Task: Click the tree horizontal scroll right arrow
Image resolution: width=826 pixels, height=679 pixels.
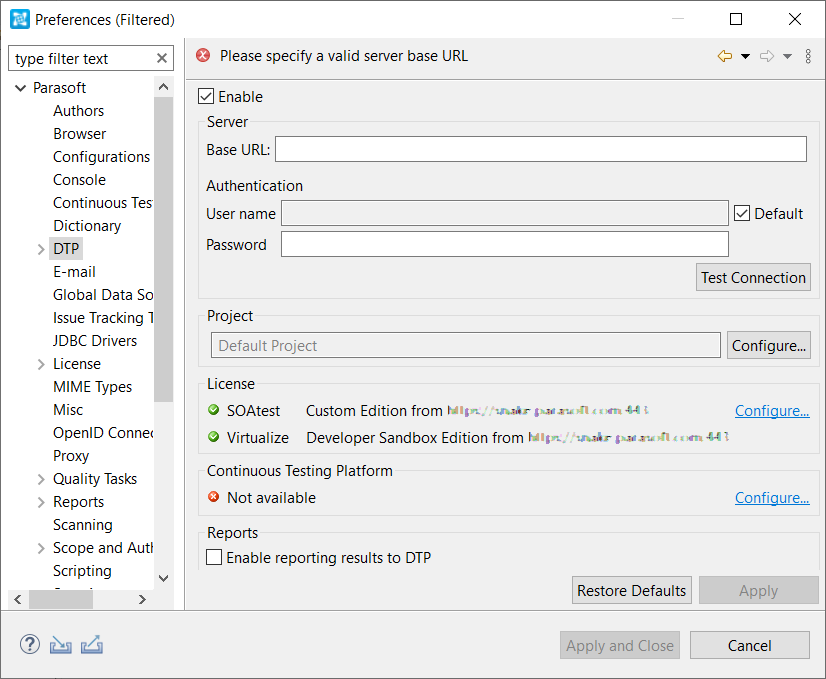Action: [x=142, y=599]
